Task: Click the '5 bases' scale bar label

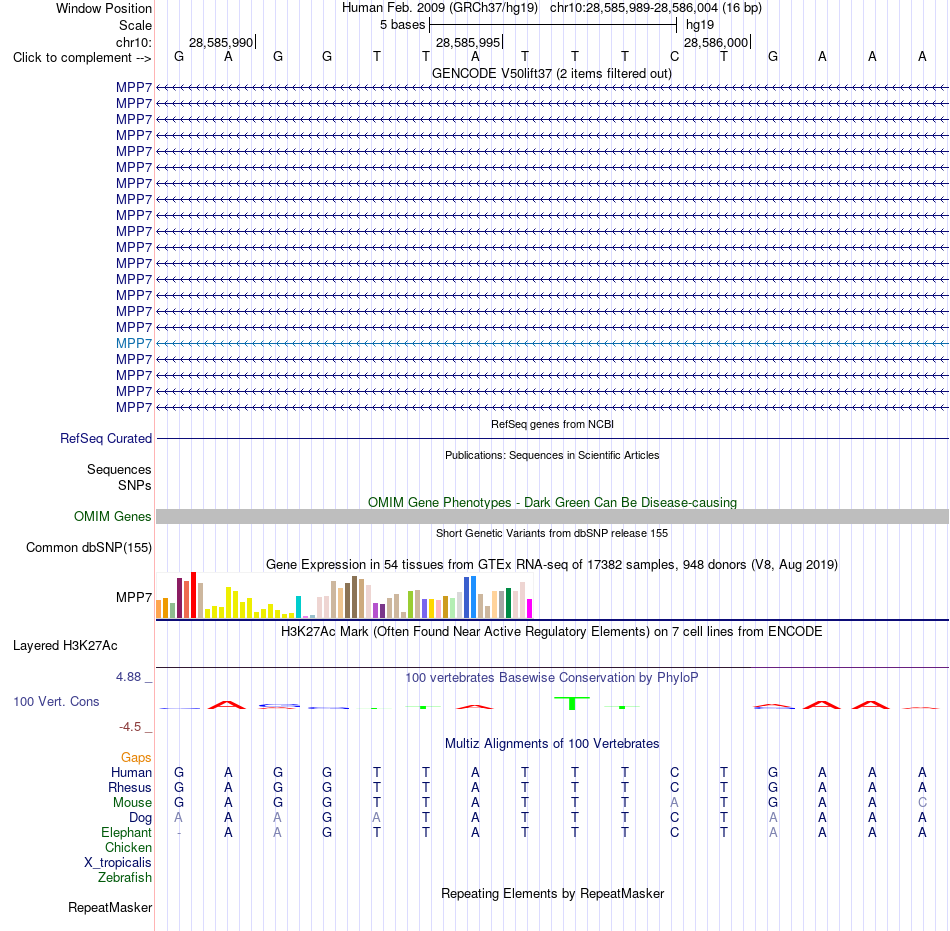Action: pos(403,25)
